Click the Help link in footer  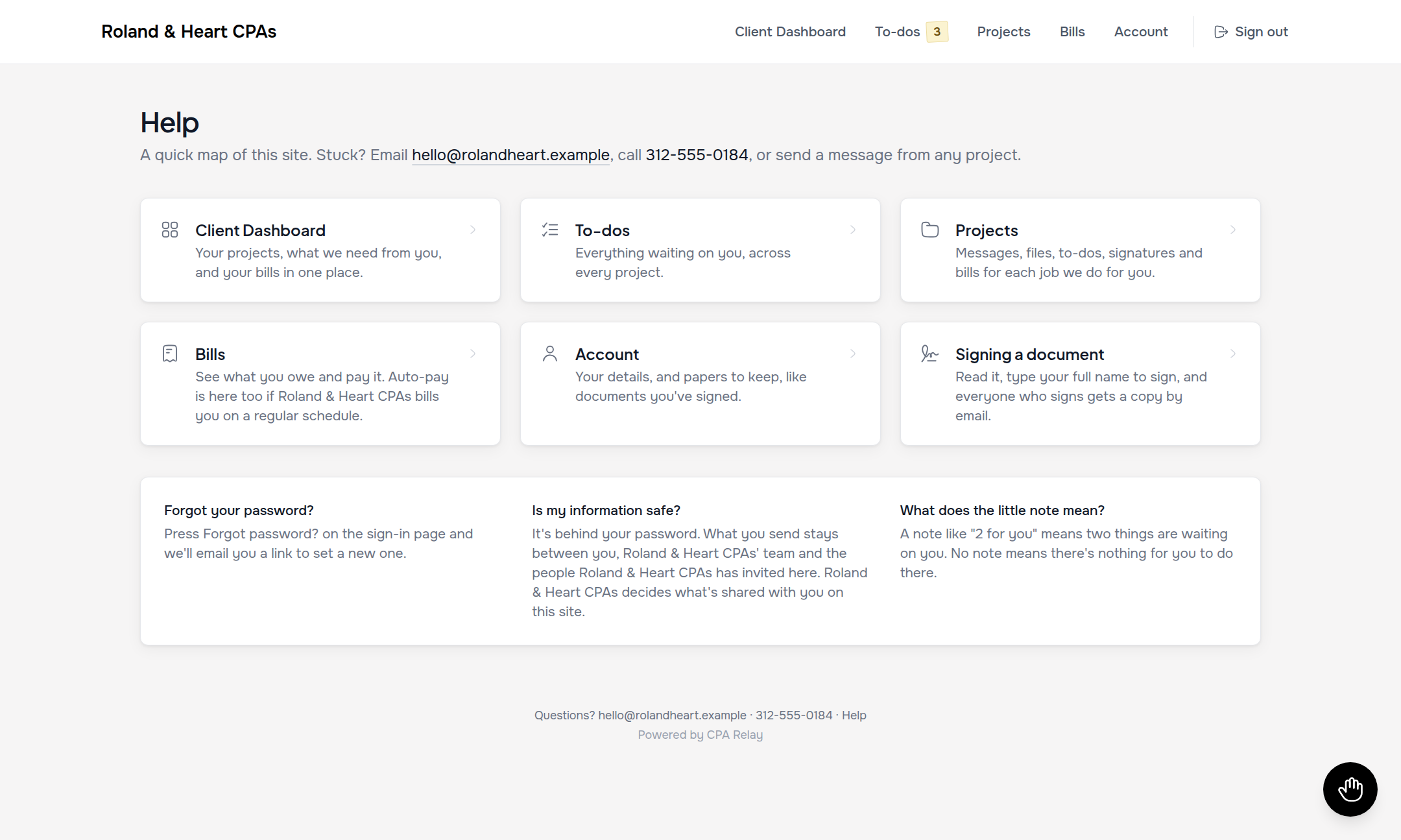click(x=854, y=715)
